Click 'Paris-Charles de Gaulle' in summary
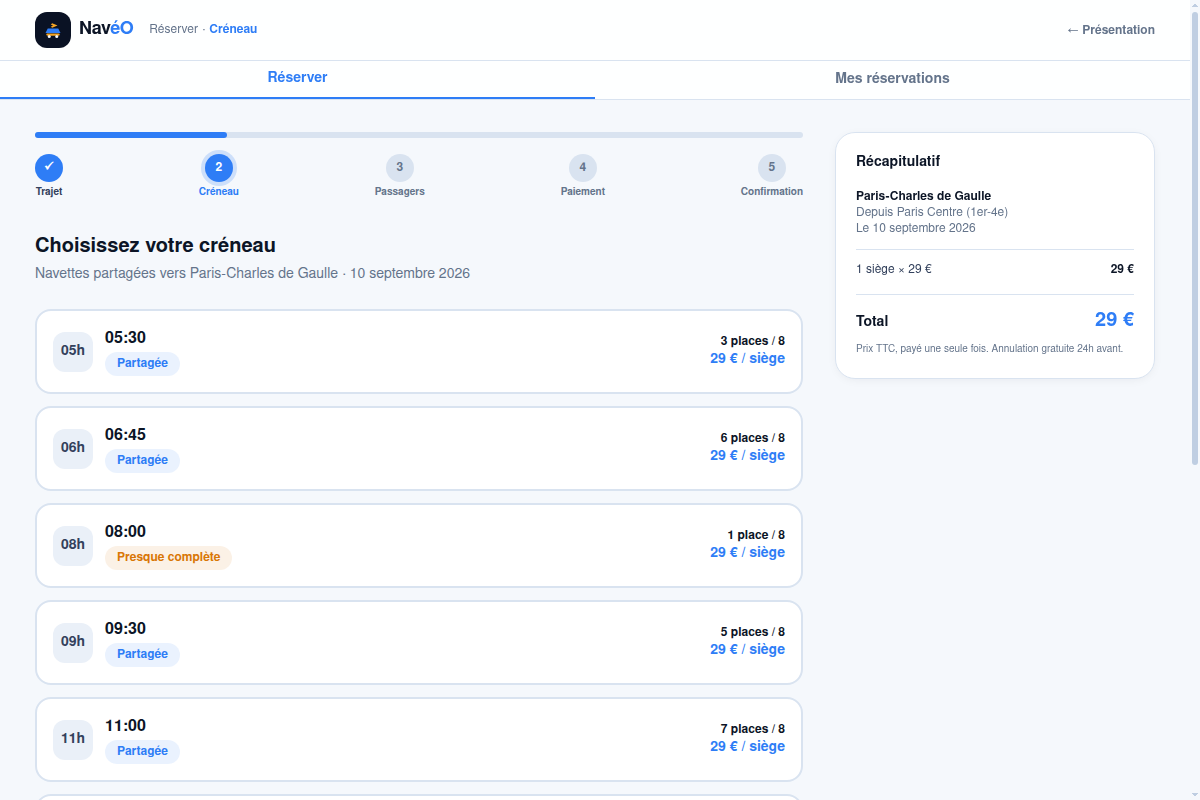The width and height of the screenshot is (1200, 800). pyautogui.click(x=923, y=196)
